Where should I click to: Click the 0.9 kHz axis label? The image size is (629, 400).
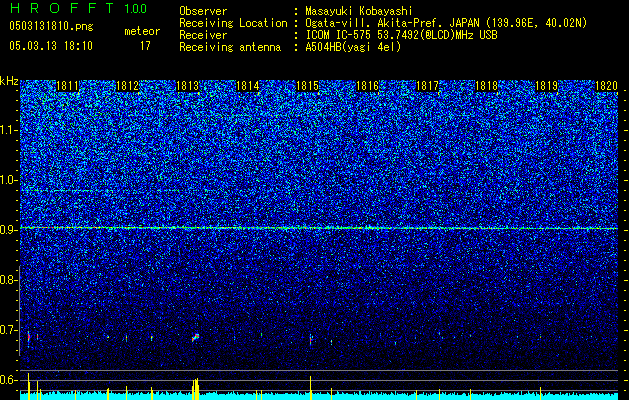coord(7,230)
